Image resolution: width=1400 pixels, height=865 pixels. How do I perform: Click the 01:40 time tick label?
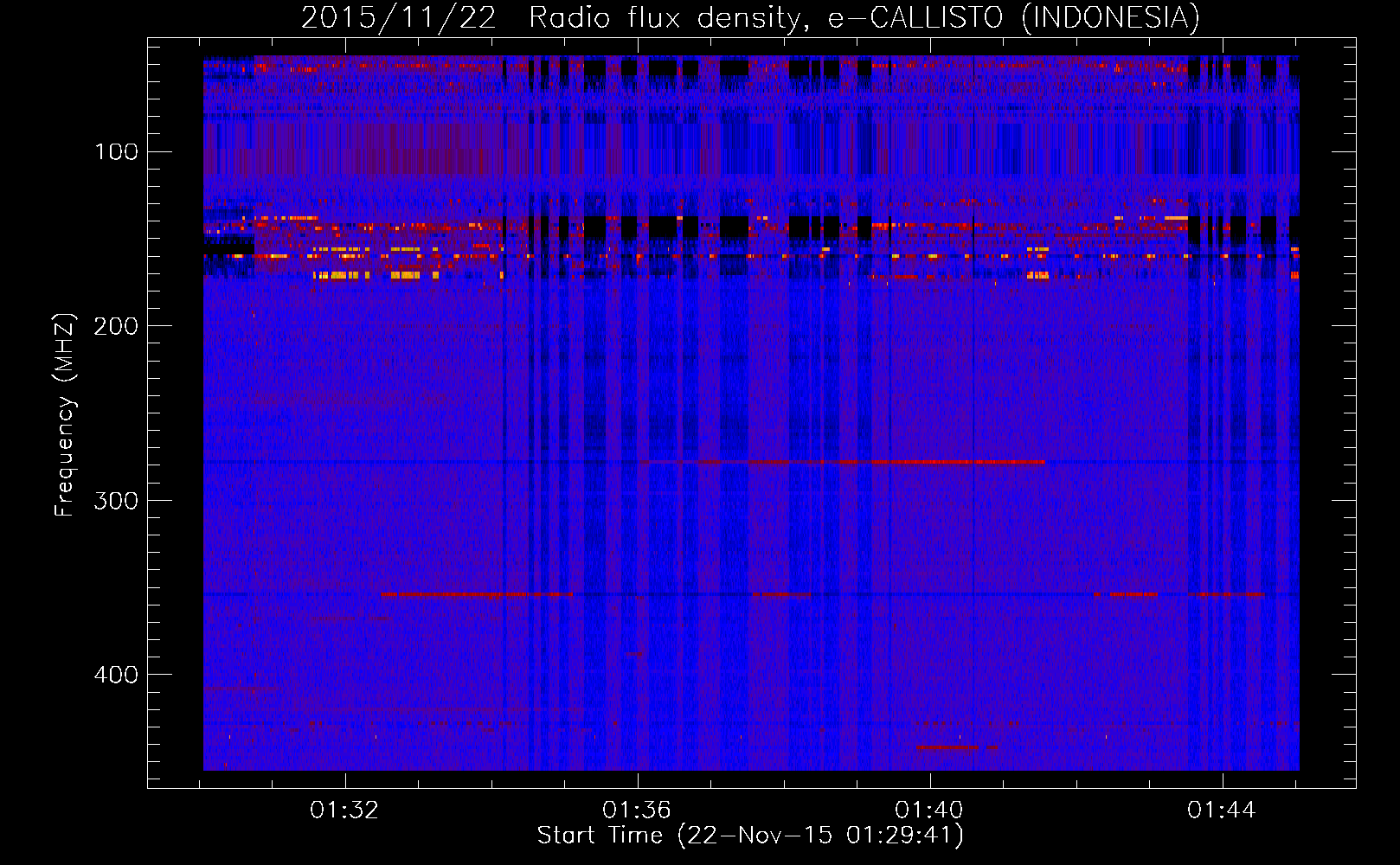[x=929, y=811]
